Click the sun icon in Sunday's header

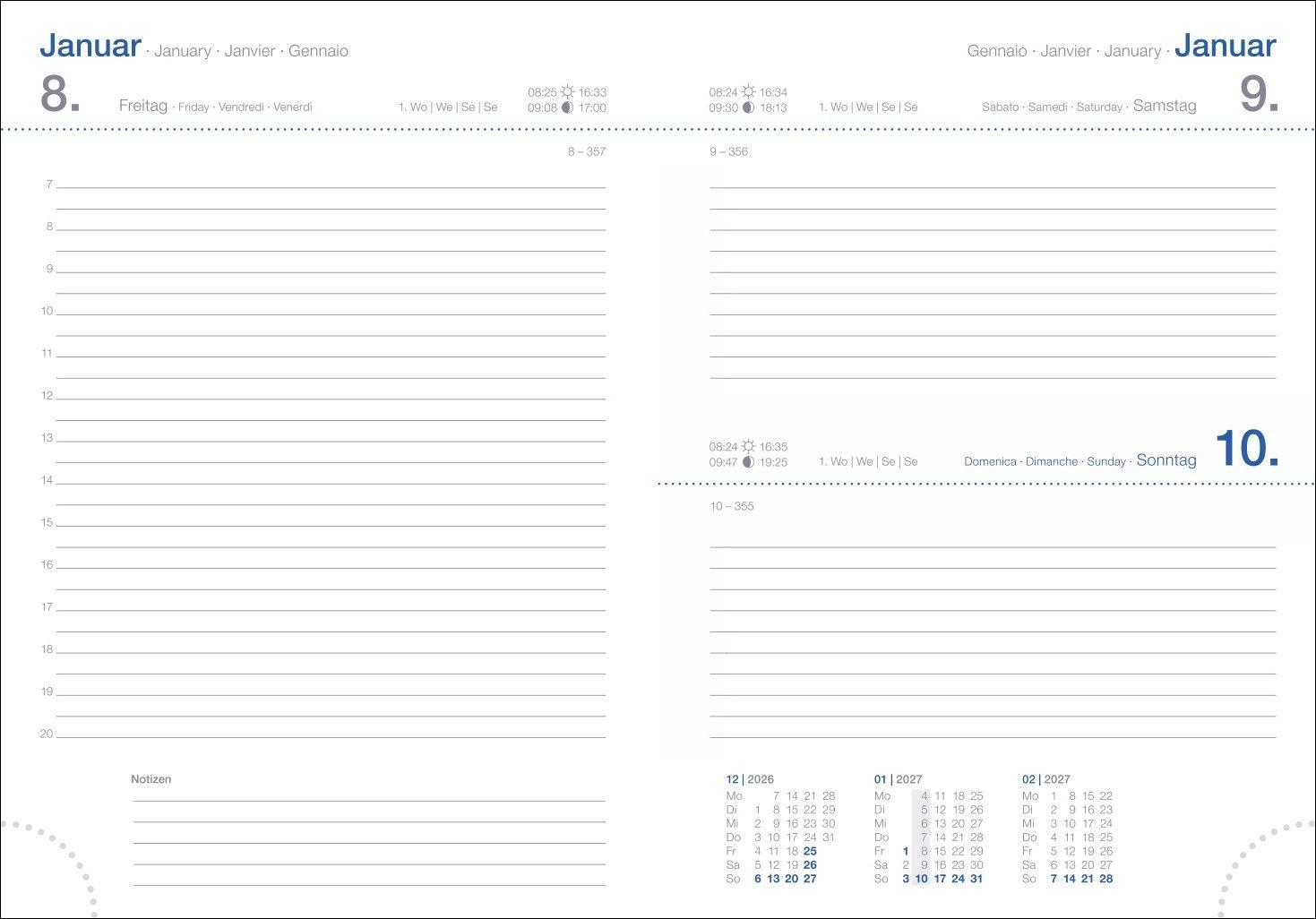point(748,446)
